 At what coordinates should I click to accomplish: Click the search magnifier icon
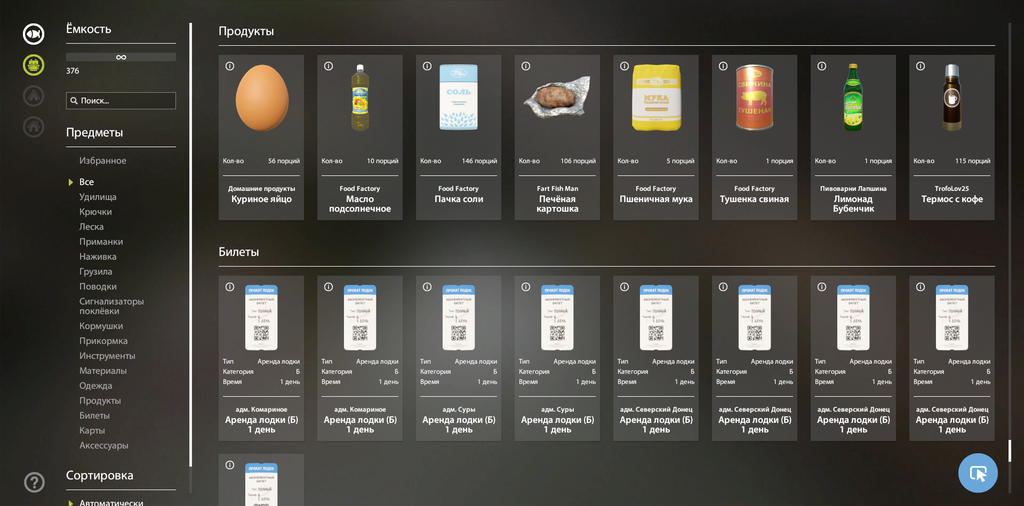tap(73, 101)
